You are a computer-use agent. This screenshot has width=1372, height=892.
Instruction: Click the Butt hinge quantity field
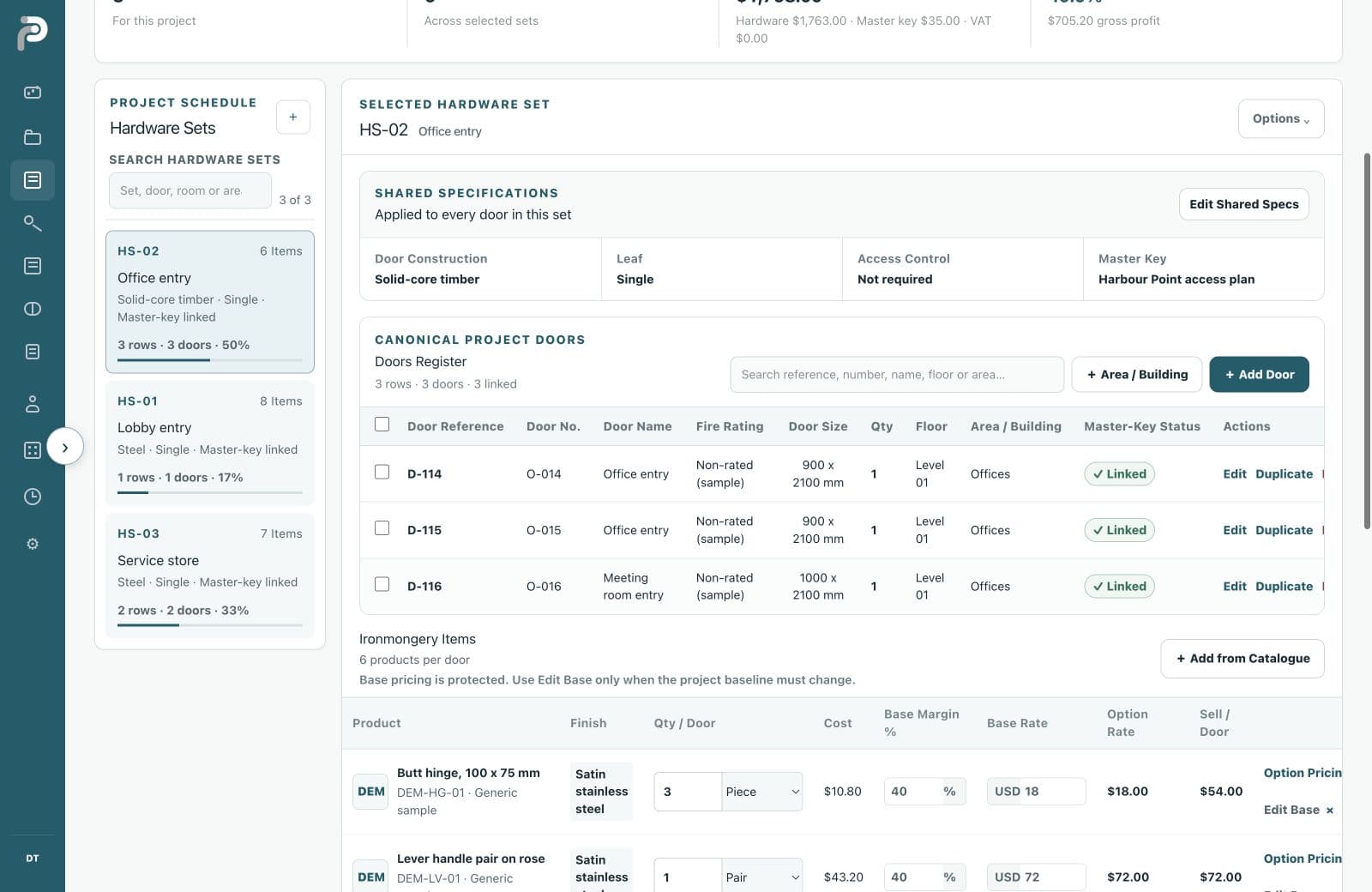(688, 792)
